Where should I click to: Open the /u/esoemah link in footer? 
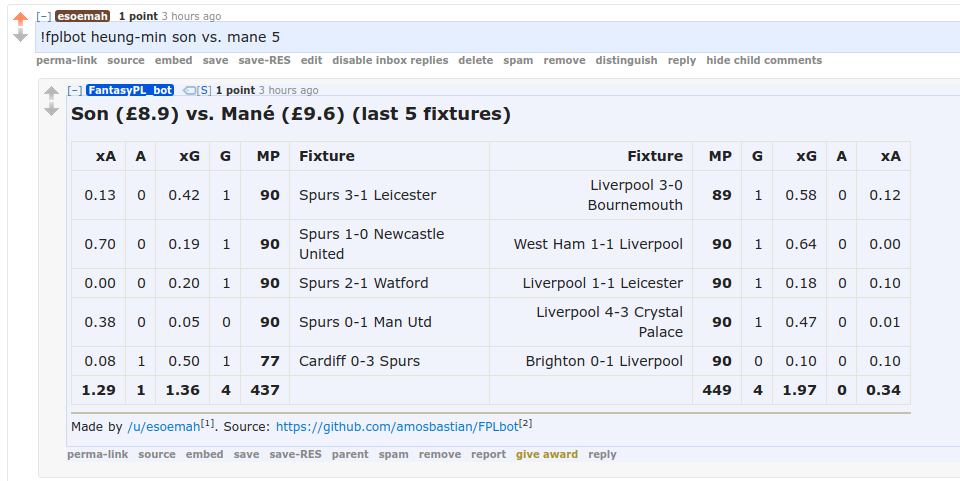pos(163,427)
